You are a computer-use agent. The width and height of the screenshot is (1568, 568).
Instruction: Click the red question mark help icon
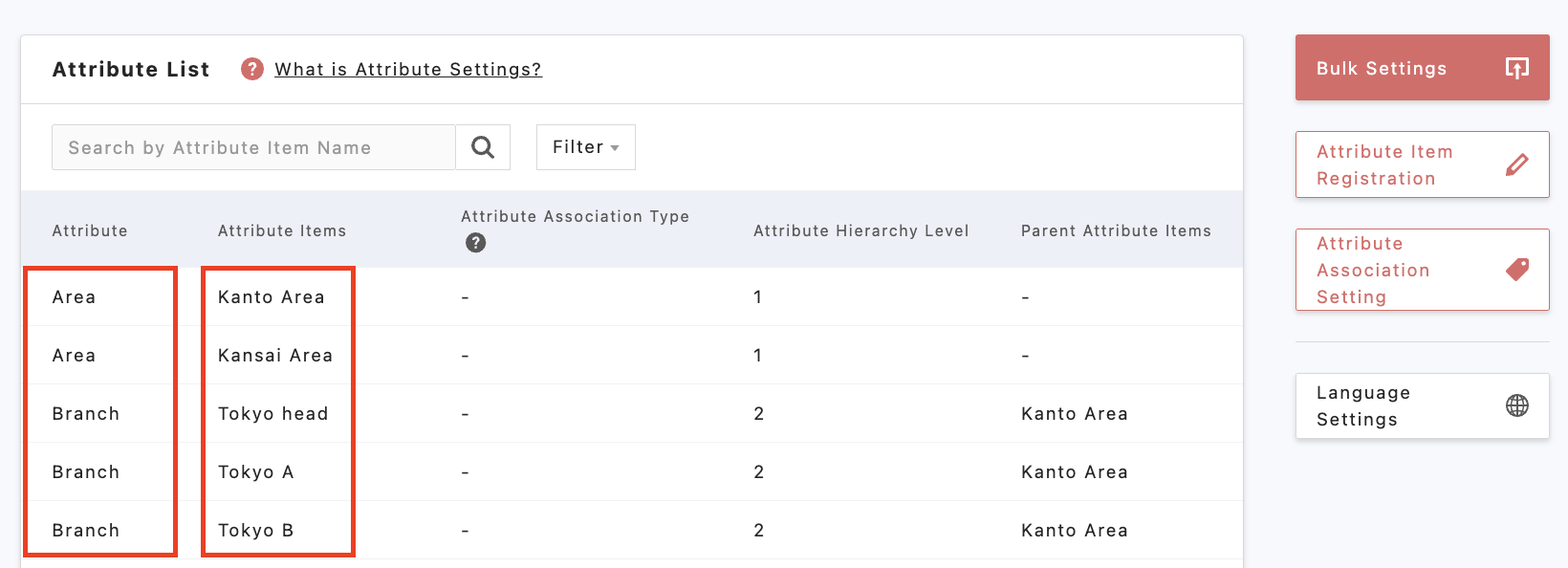pyautogui.click(x=252, y=69)
